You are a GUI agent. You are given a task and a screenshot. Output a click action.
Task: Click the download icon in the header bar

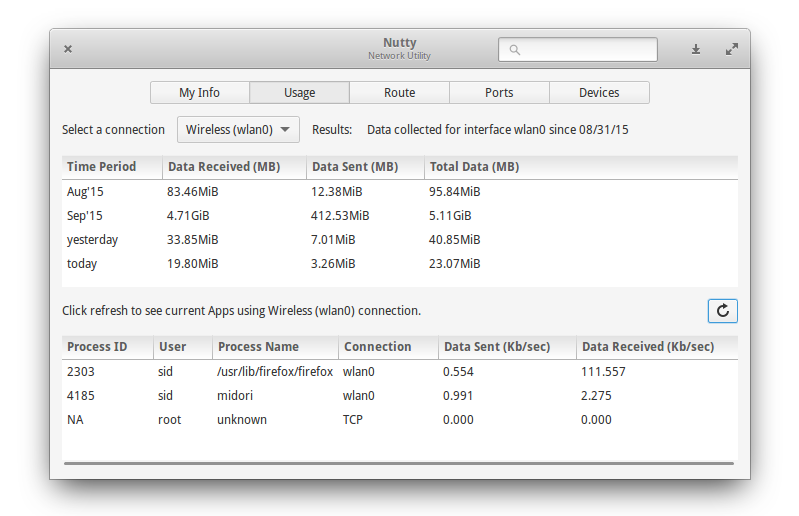coord(696,49)
